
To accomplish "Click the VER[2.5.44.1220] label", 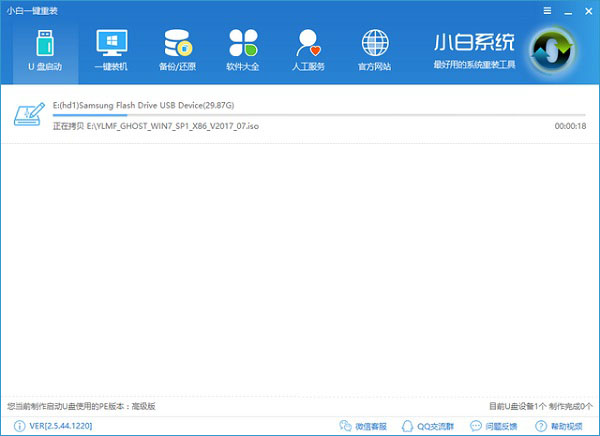I will pyautogui.click(x=61, y=426).
